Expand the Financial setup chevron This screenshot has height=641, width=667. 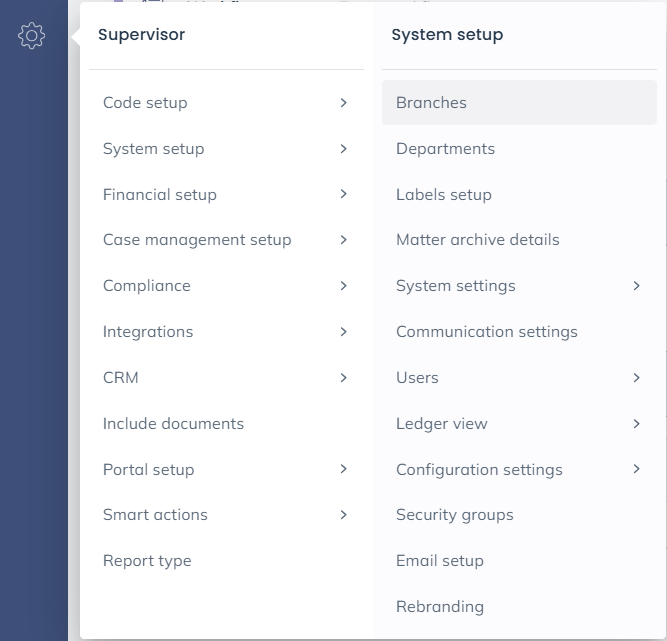[x=343, y=194]
